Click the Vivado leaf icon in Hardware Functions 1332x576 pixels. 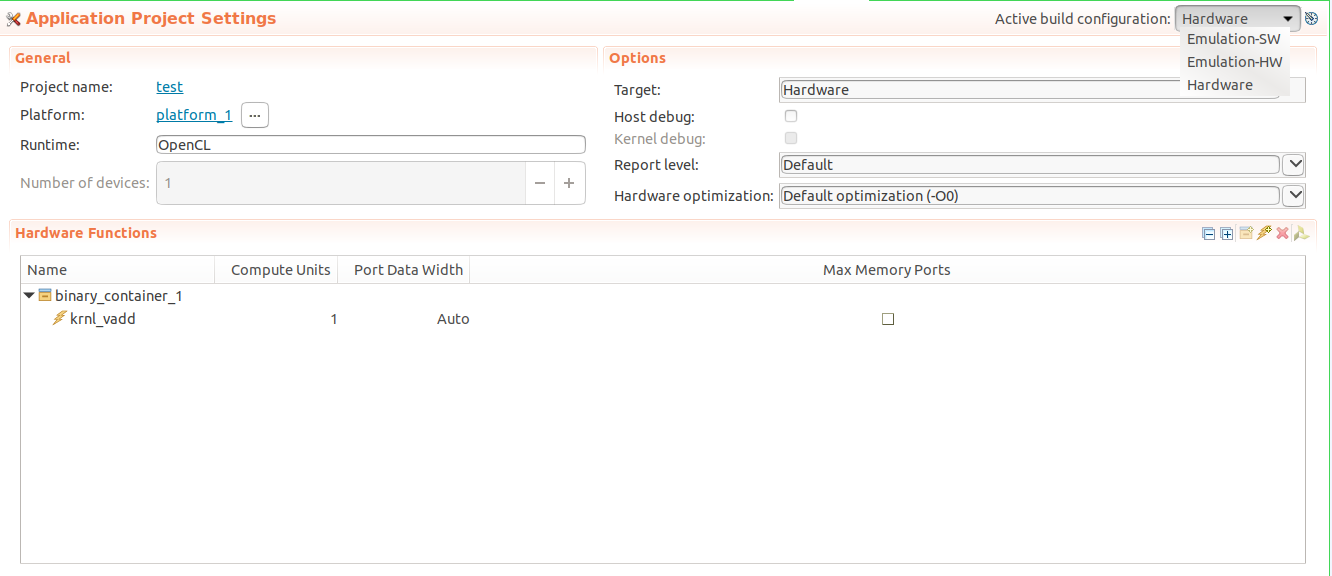(1300, 233)
